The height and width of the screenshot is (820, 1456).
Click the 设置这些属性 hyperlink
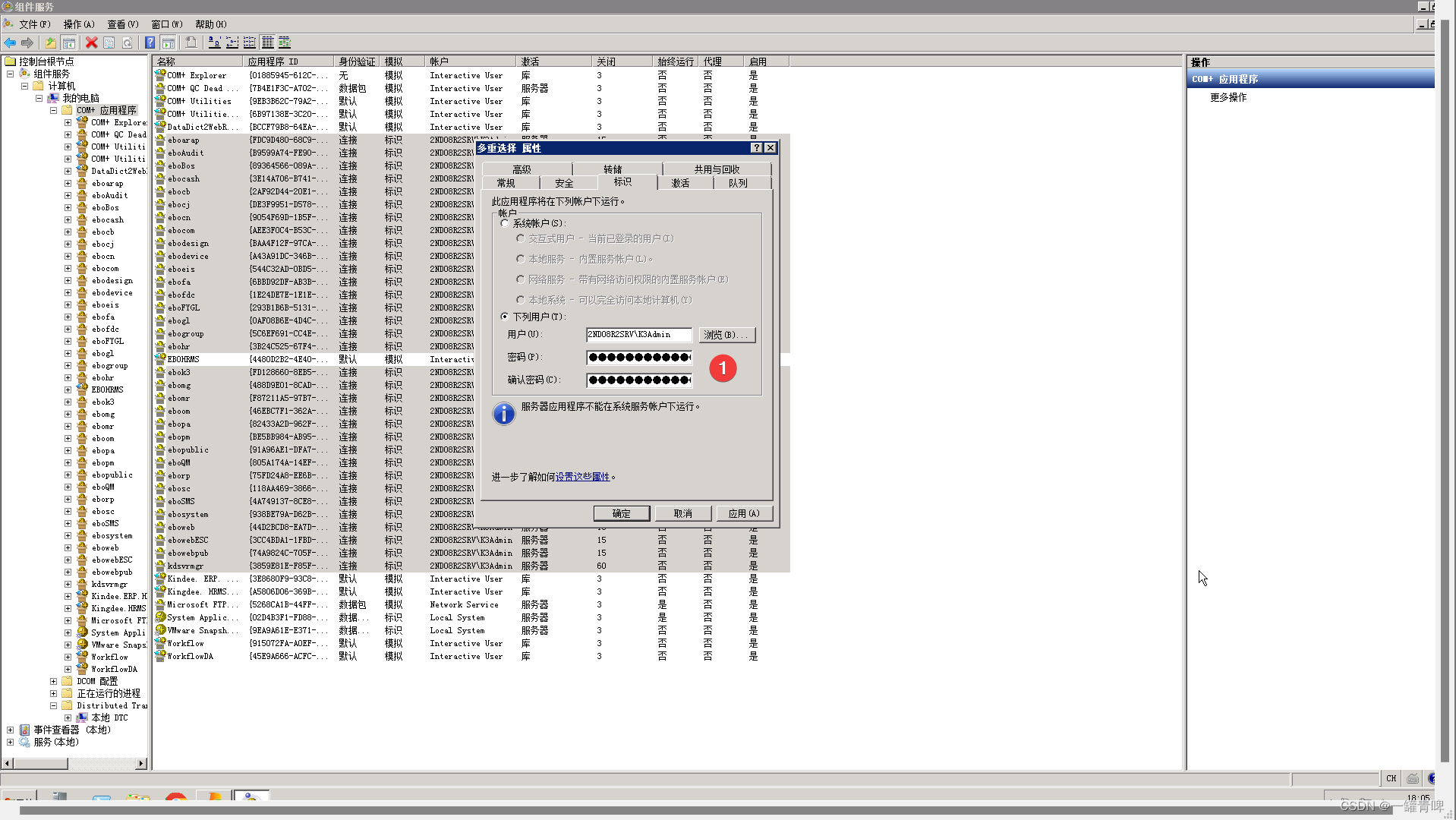point(583,476)
